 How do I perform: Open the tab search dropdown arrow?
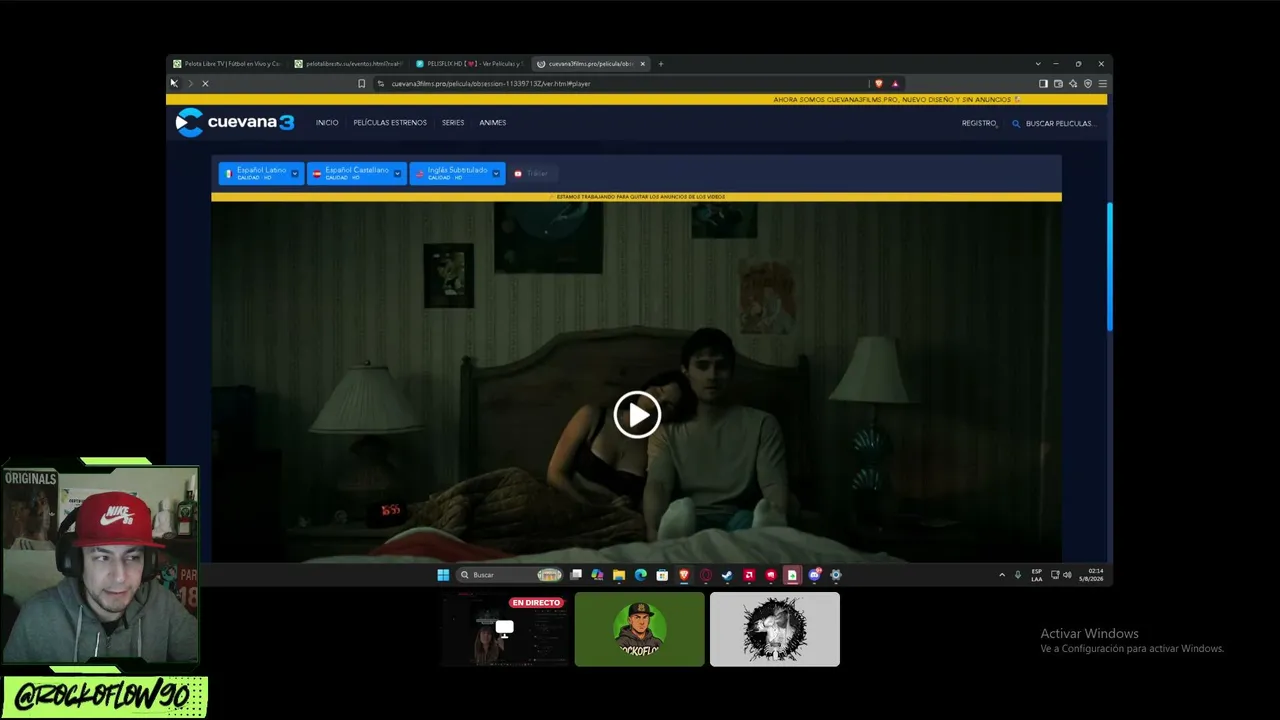click(x=1038, y=64)
